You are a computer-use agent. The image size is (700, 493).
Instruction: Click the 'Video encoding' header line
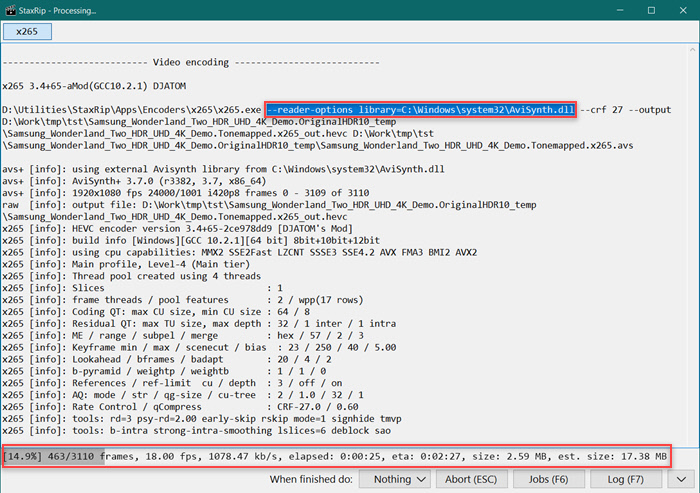191,62
